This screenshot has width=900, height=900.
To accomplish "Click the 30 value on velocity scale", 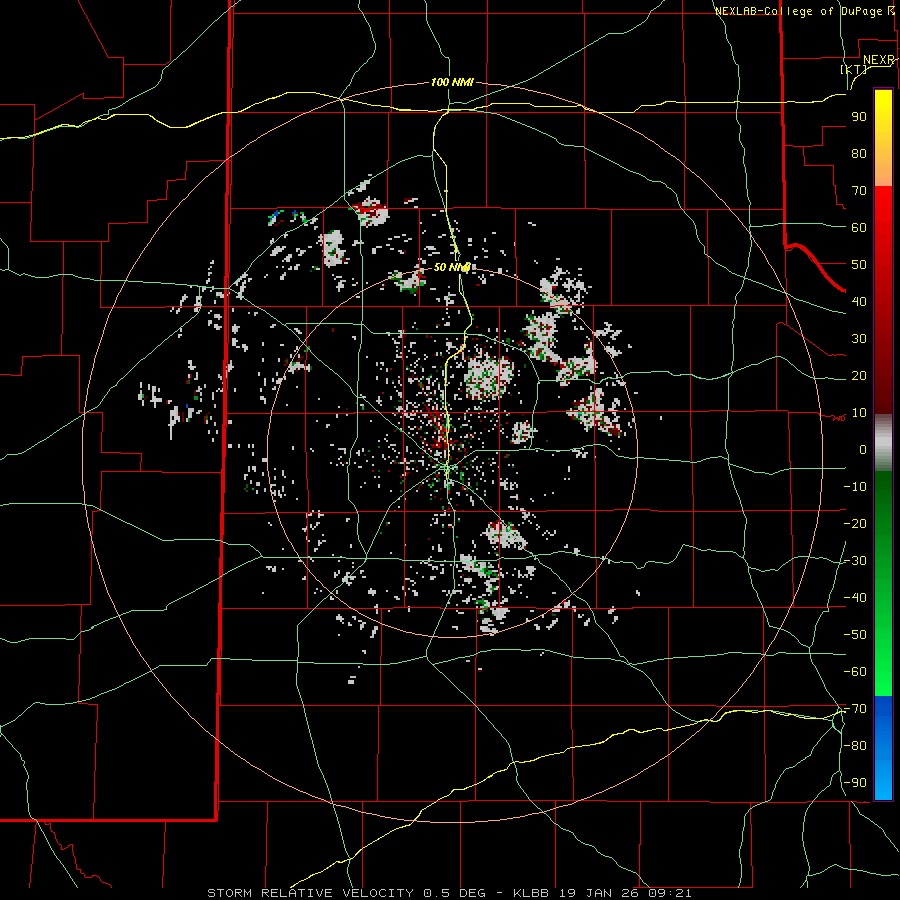I will (859, 339).
